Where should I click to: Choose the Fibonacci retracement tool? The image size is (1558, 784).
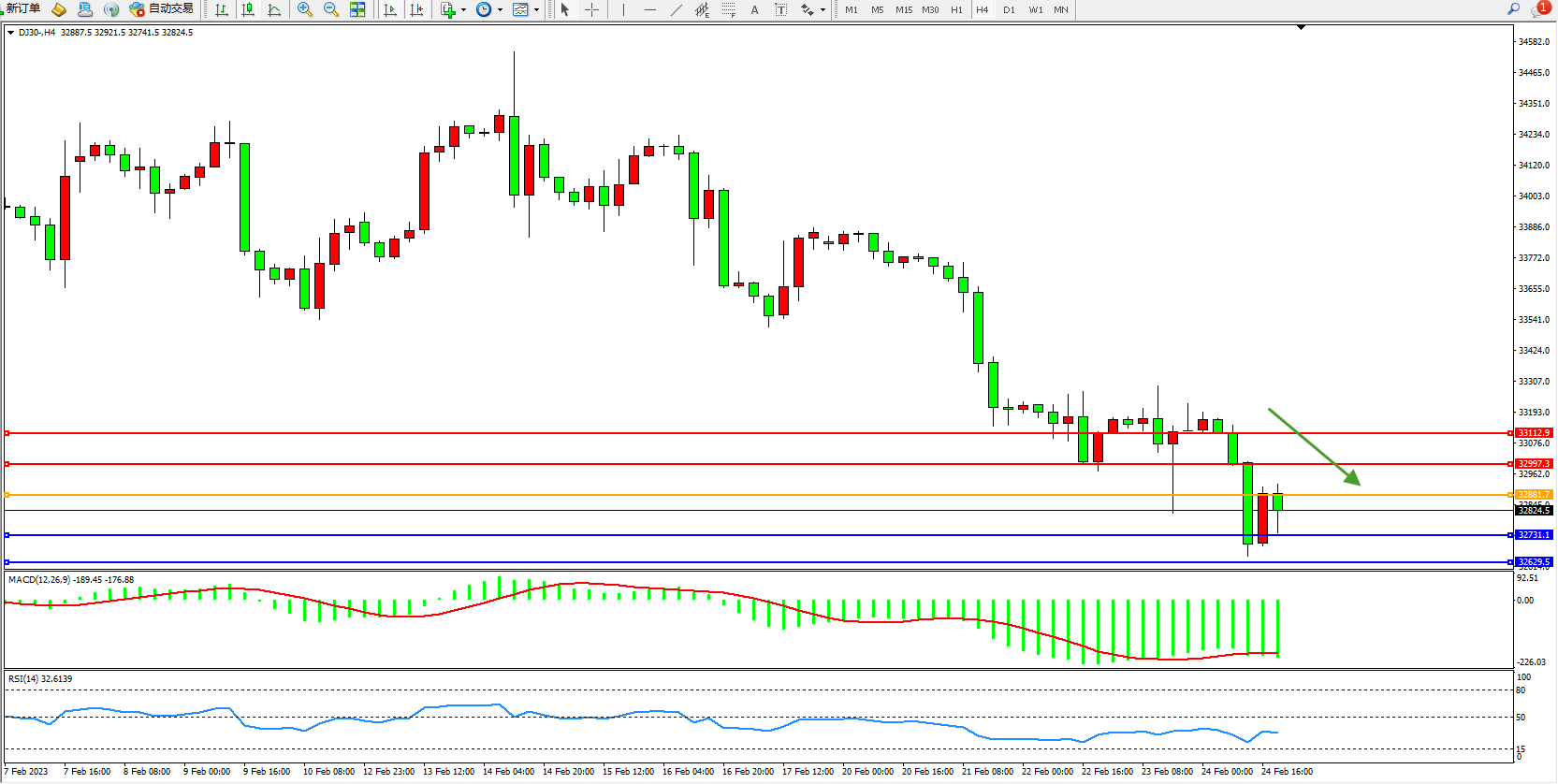pyautogui.click(x=728, y=9)
